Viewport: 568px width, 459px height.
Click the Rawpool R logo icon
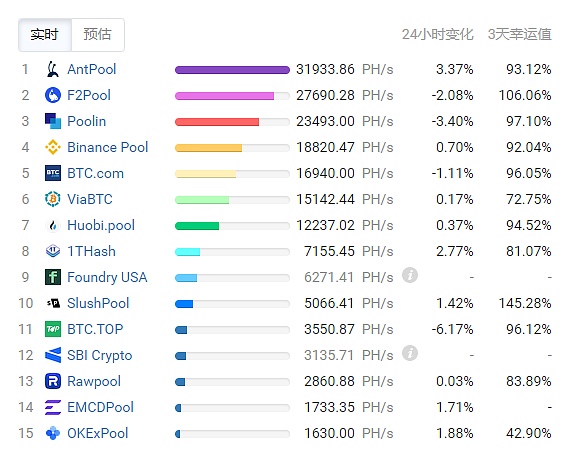(x=53, y=381)
